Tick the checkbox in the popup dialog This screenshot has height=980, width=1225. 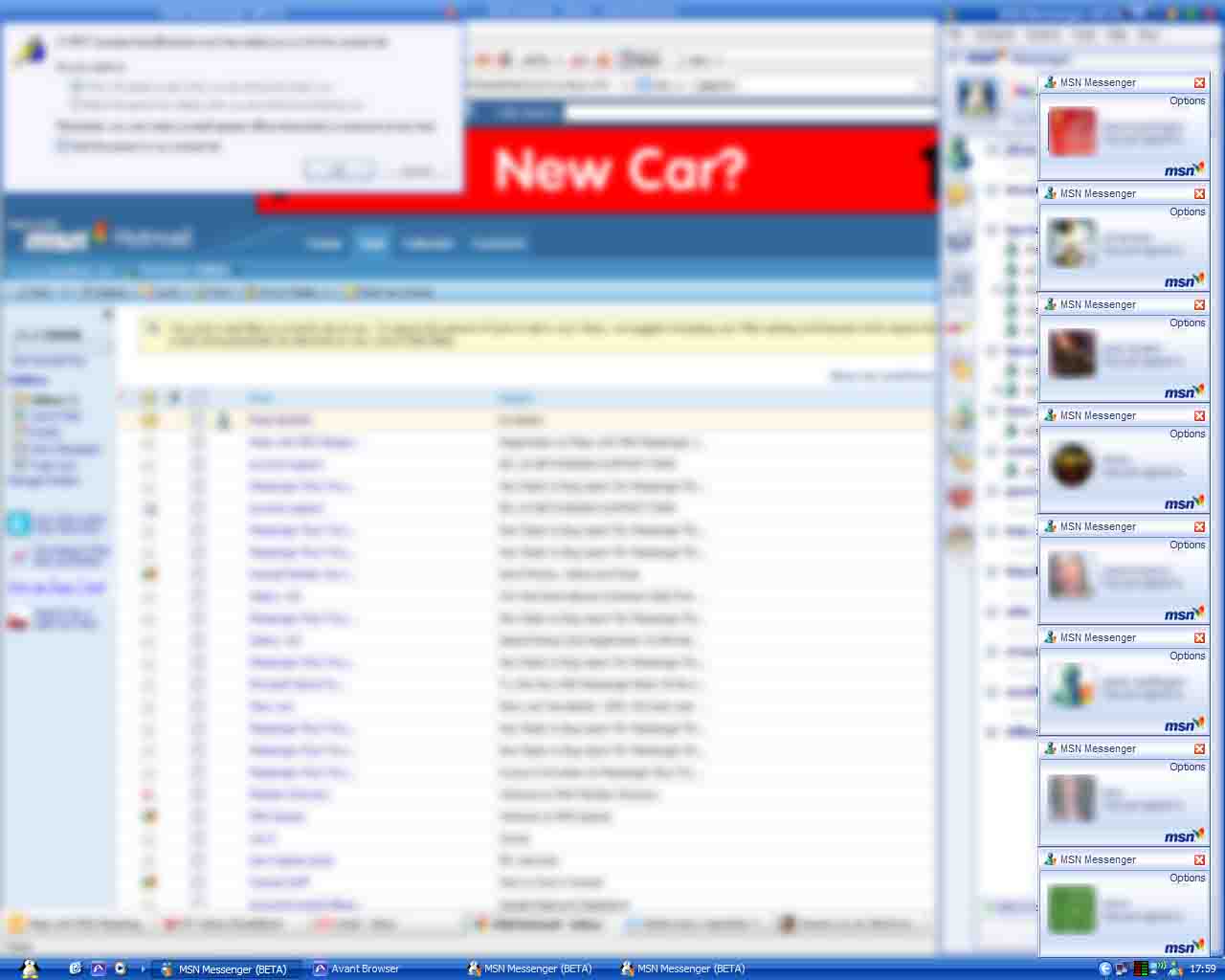[62, 145]
